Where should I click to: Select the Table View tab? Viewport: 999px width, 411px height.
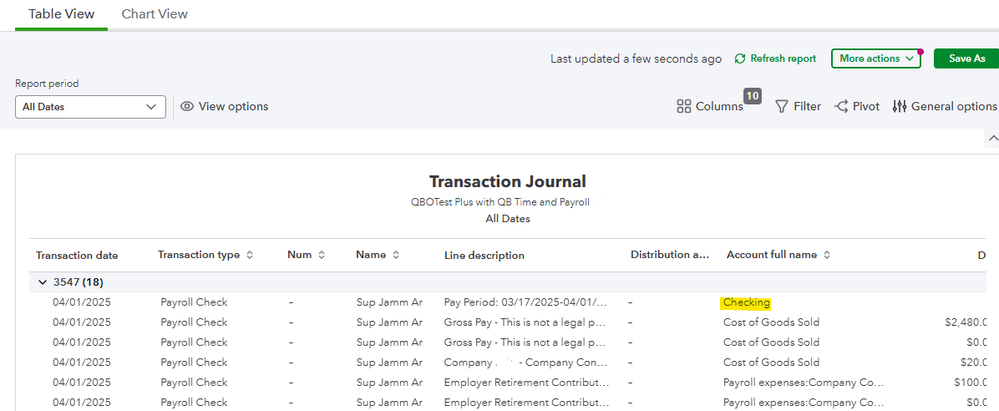(x=61, y=14)
